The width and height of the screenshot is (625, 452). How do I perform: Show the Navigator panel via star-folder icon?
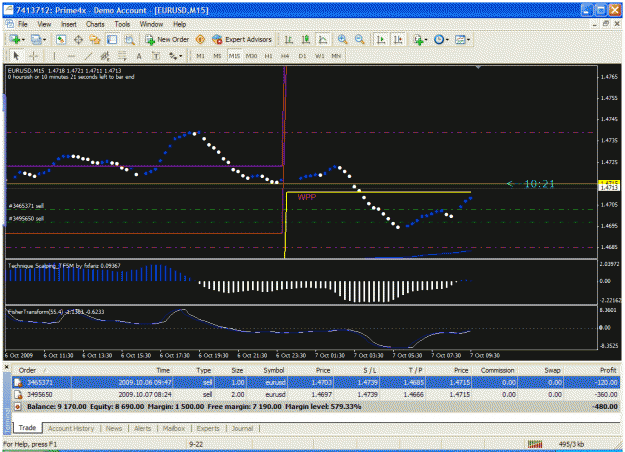click(95, 39)
